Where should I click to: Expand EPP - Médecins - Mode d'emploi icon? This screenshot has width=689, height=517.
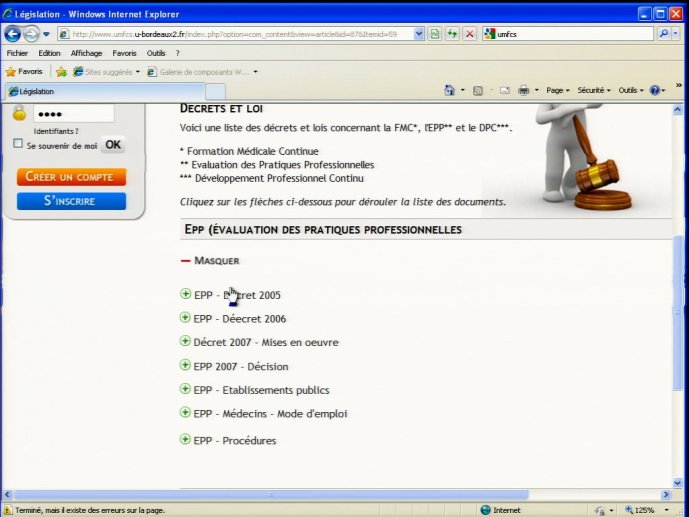tap(185, 412)
